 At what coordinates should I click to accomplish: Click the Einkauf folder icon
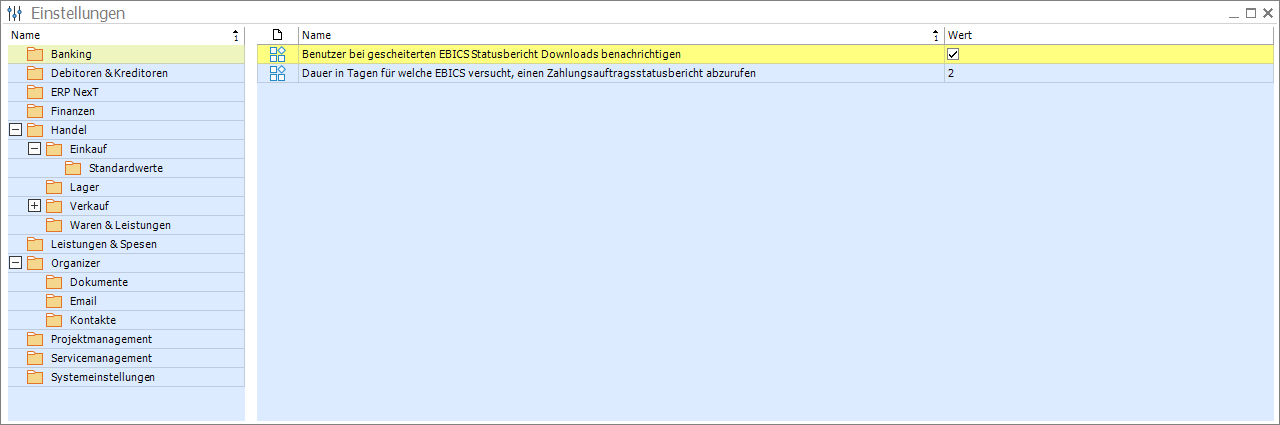point(54,149)
